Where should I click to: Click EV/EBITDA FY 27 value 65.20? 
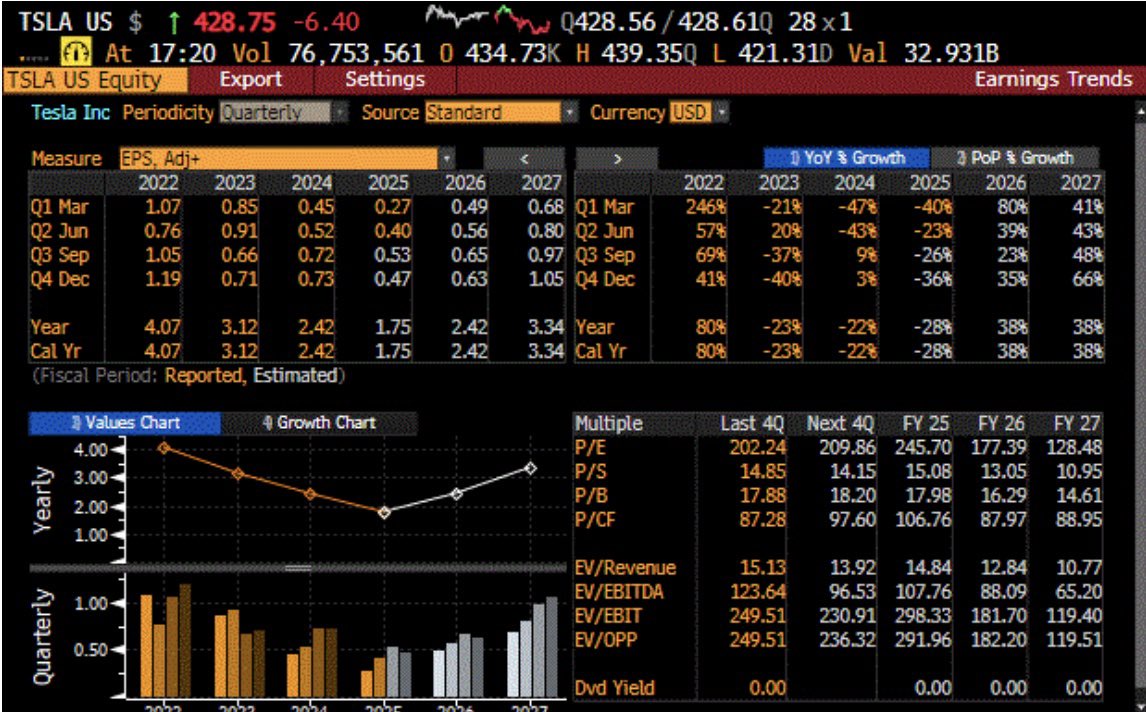pos(1079,592)
